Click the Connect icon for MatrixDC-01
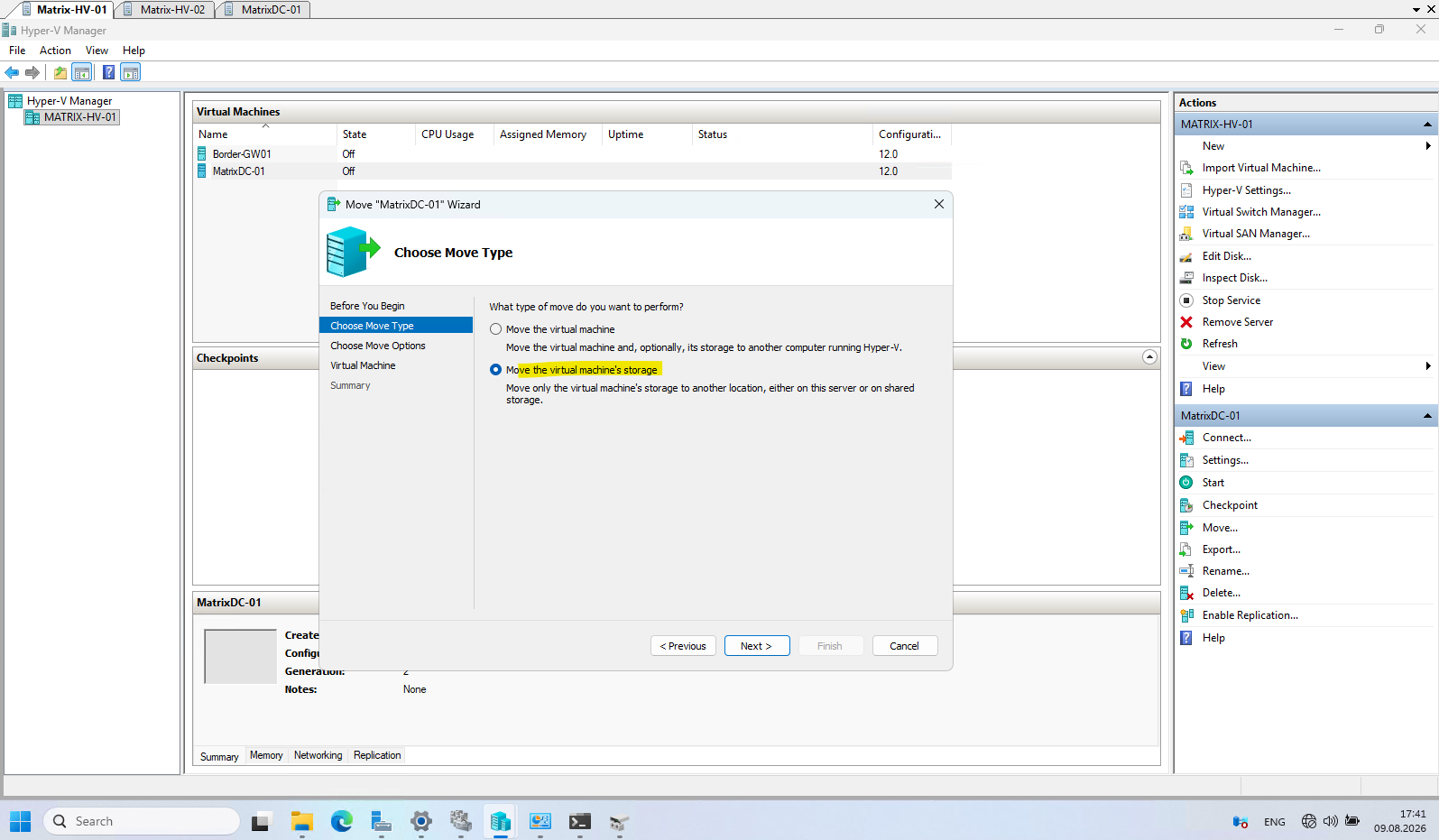 click(x=1186, y=438)
